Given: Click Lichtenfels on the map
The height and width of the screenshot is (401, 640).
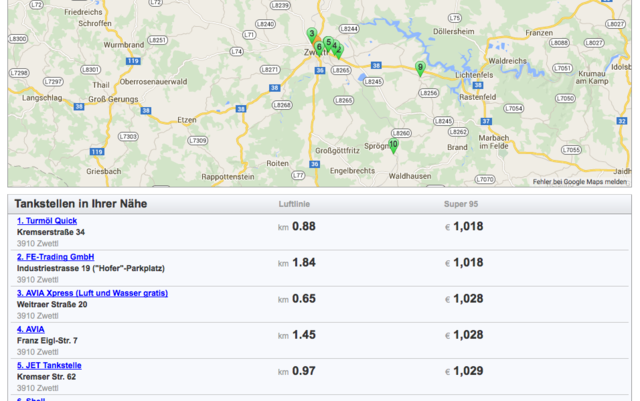Looking at the screenshot, I should click(x=474, y=75).
